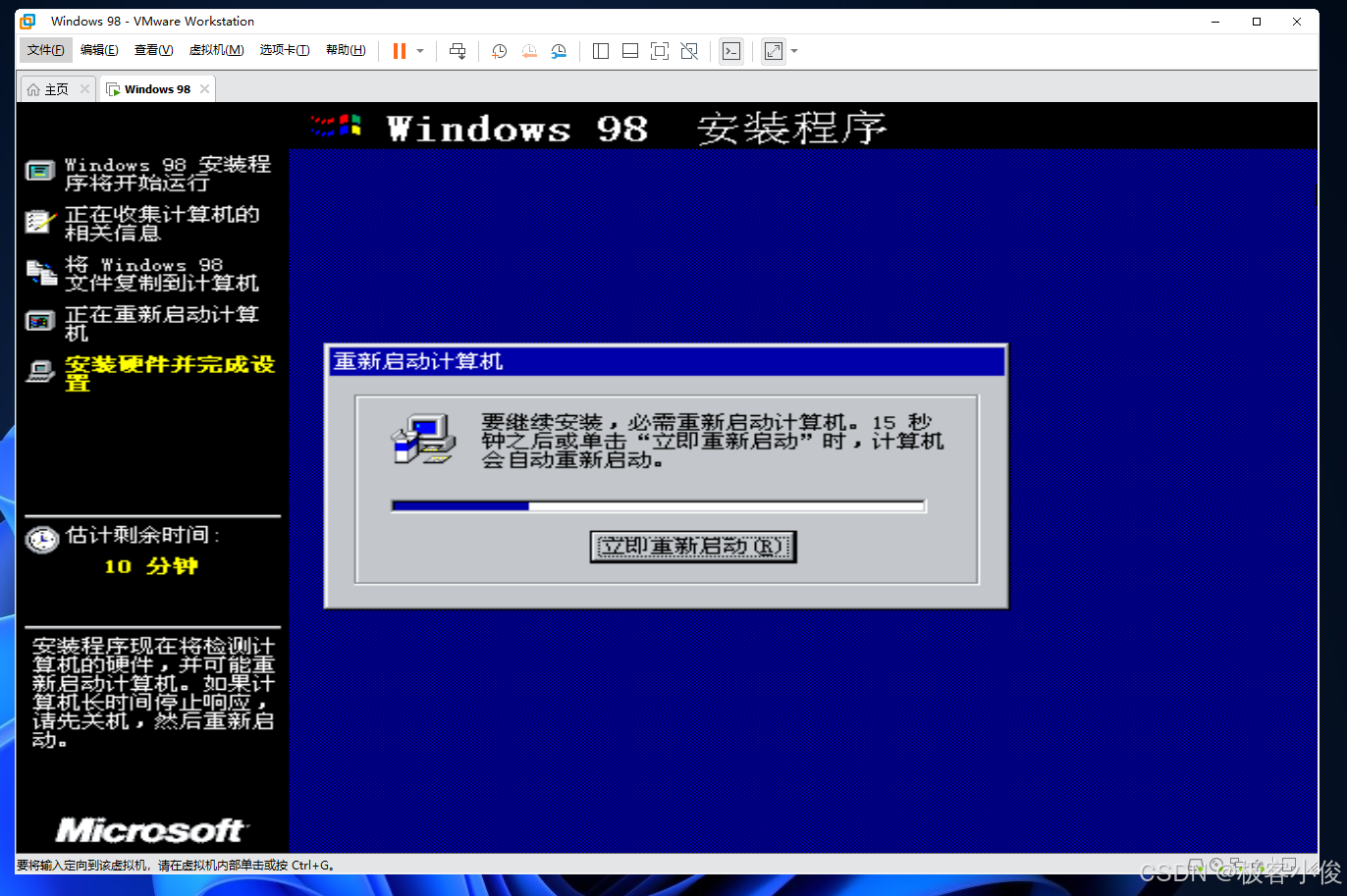Open the 帮助(H) menu
This screenshot has width=1347, height=896.
coord(346,50)
